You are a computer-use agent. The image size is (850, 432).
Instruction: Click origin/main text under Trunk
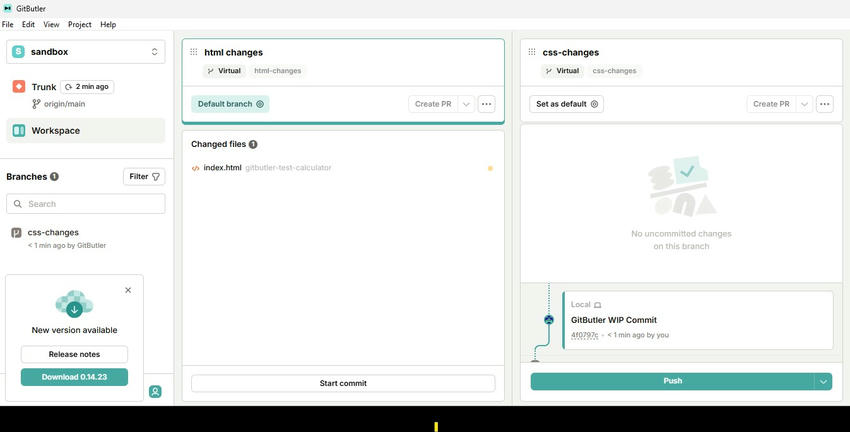pos(65,104)
